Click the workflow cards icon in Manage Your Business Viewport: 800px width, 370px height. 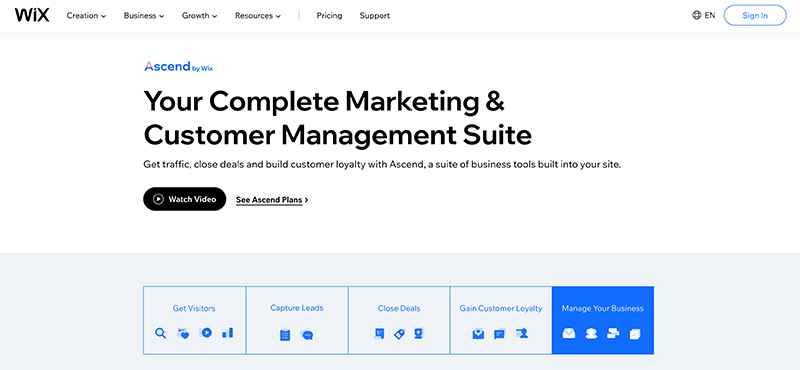613,334
